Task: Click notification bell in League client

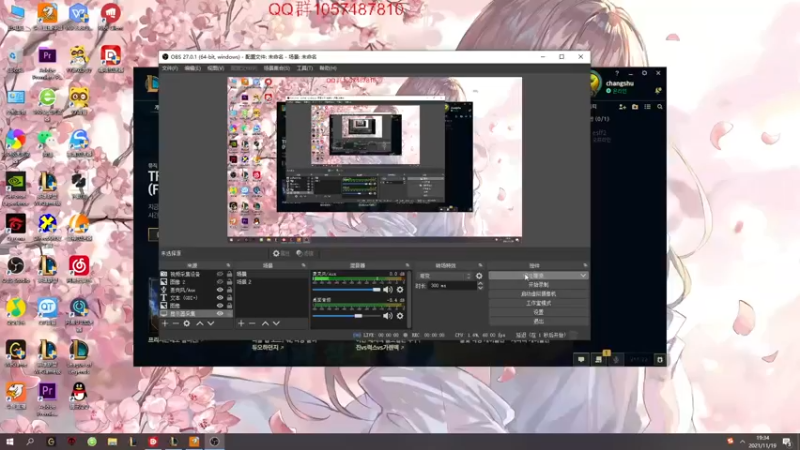Action: pos(658,91)
